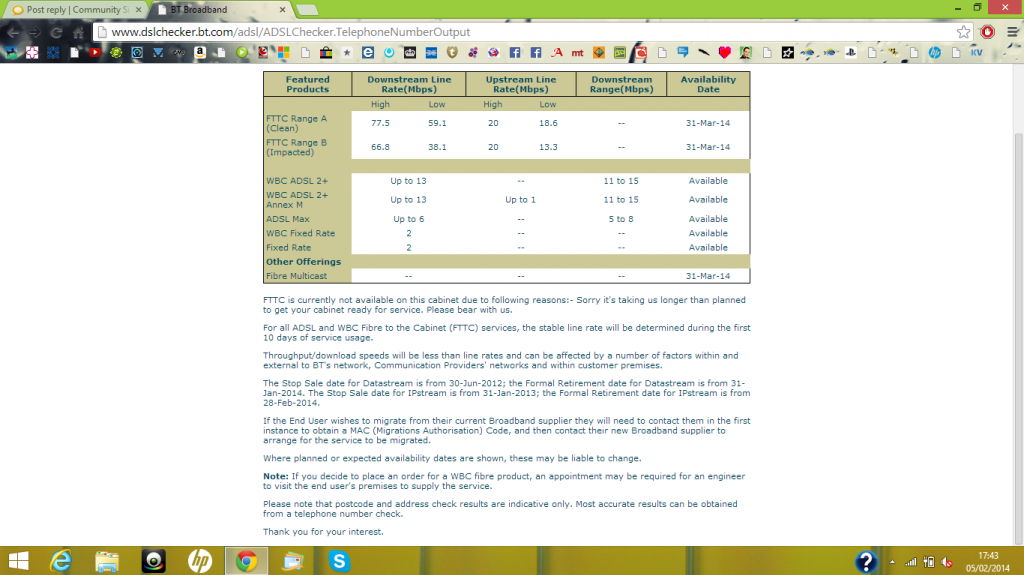Viewport: 1024px width, 575px height.
Task: Open the shopping bag store bookmark
Action: pyautogui.click(x=326, y=52)
